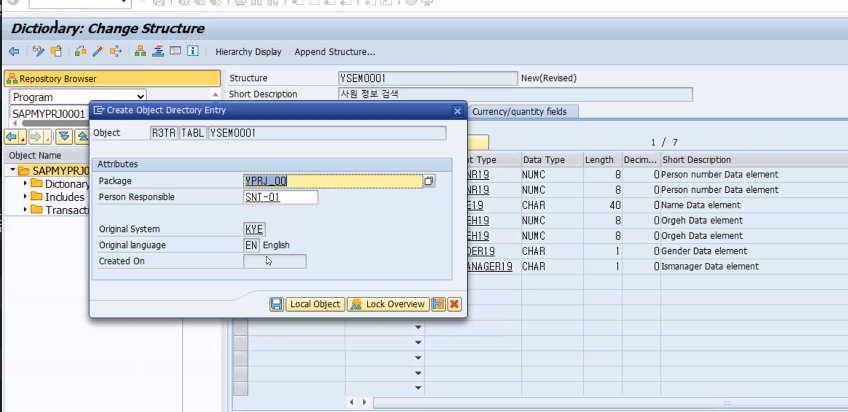Viewport: 848px width, 412px height.
Task: Click the expand all nodes icon
Action: click(65, 137)
